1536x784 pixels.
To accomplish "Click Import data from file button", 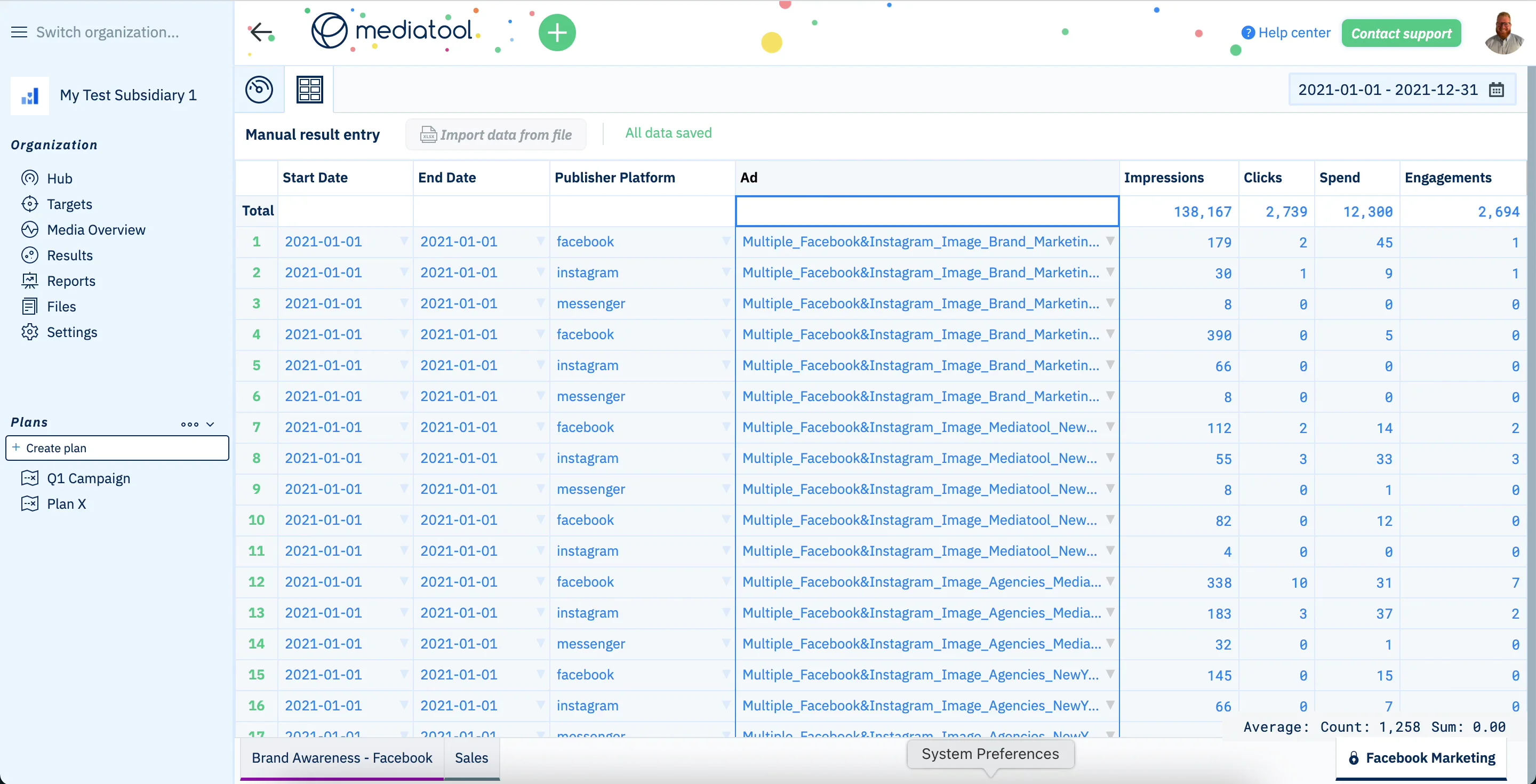I will (x=496, y=135).
